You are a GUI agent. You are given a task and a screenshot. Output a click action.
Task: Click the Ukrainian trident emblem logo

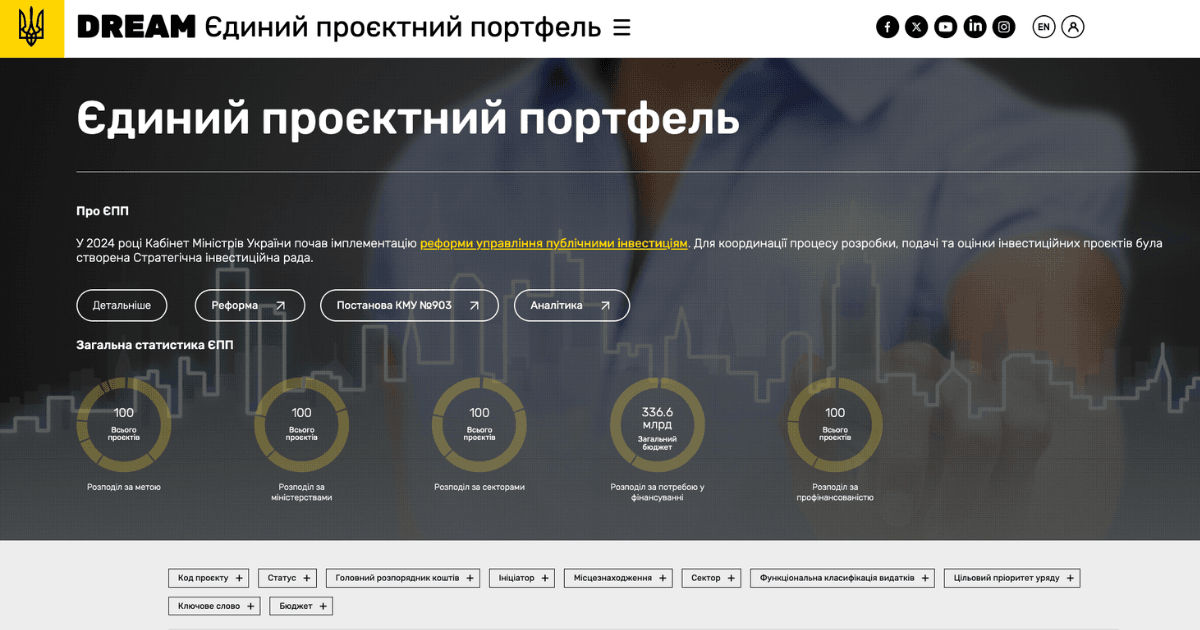click(x=32, y=28)
